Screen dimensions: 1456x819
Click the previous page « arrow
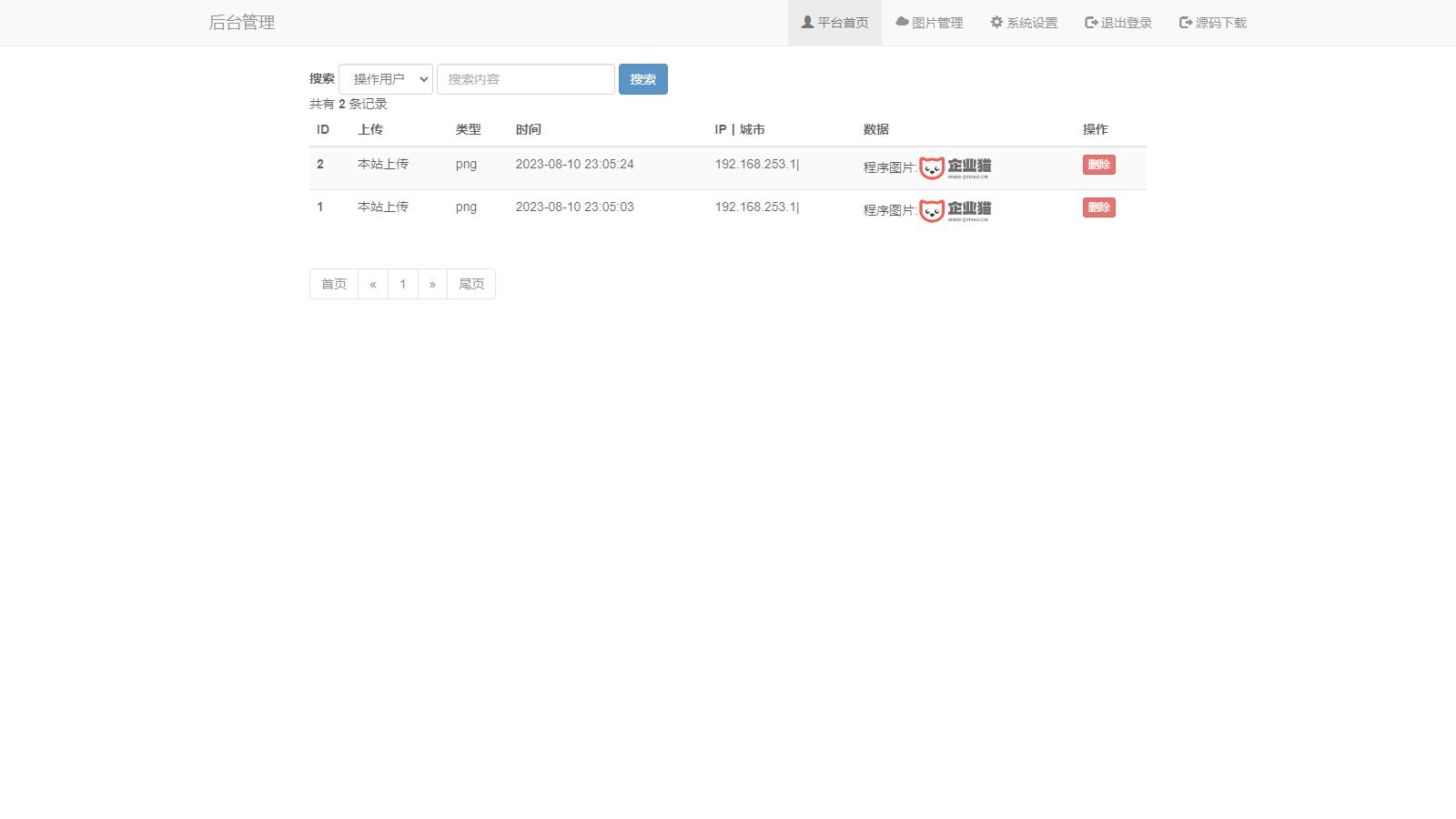point(373,284)
